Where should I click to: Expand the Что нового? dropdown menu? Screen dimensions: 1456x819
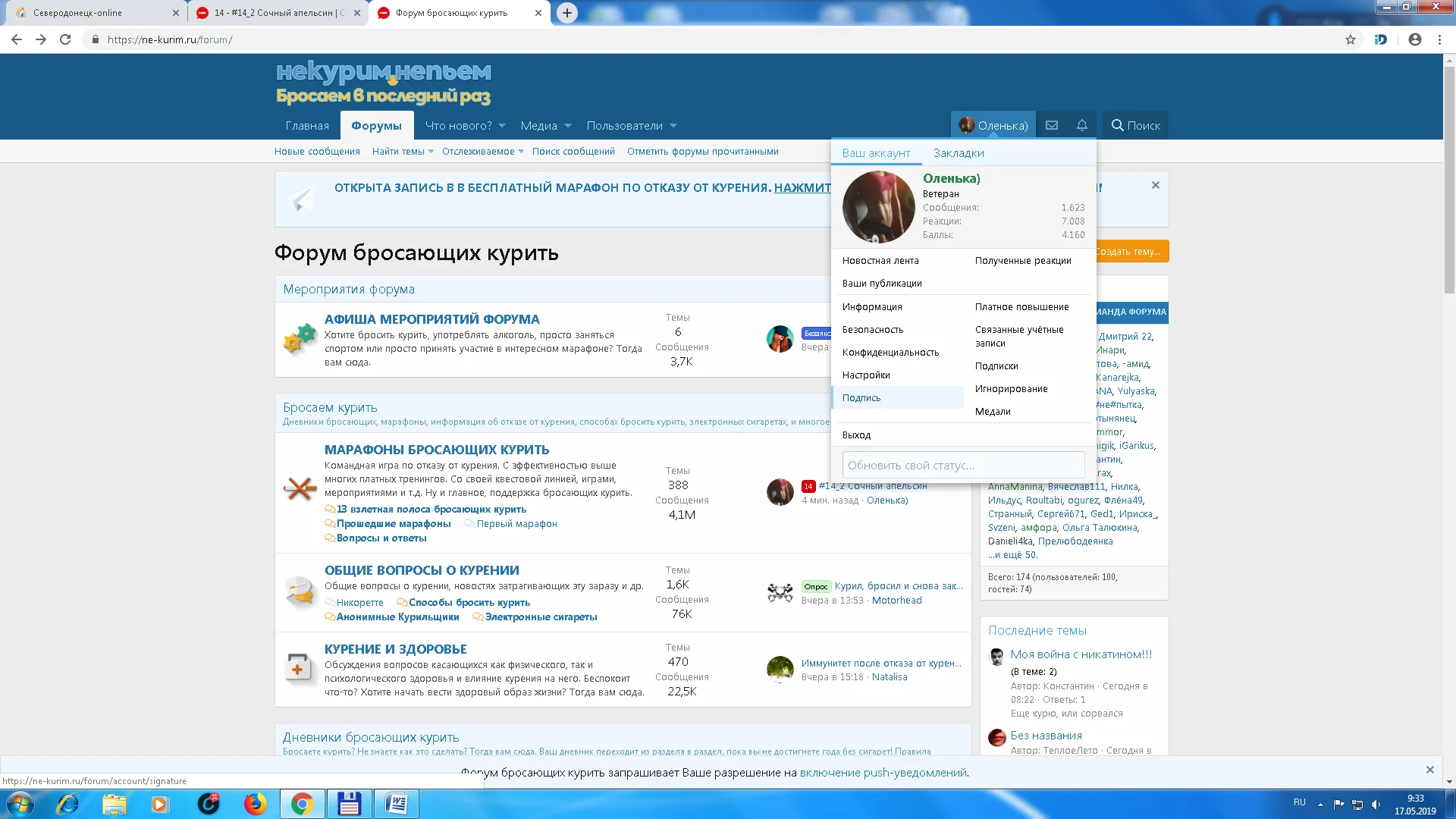pyautogui.click(x=460, y=125)
